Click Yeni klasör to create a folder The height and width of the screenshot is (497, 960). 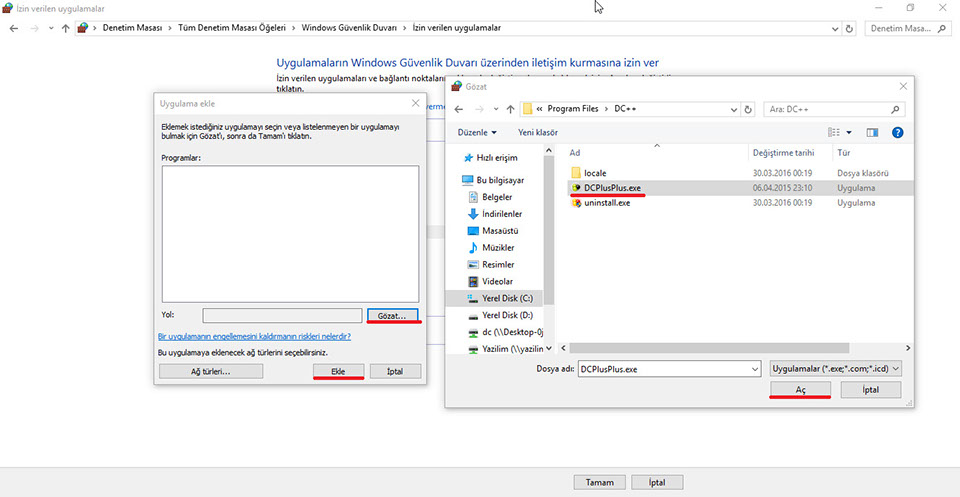click(x=538, y=132)
